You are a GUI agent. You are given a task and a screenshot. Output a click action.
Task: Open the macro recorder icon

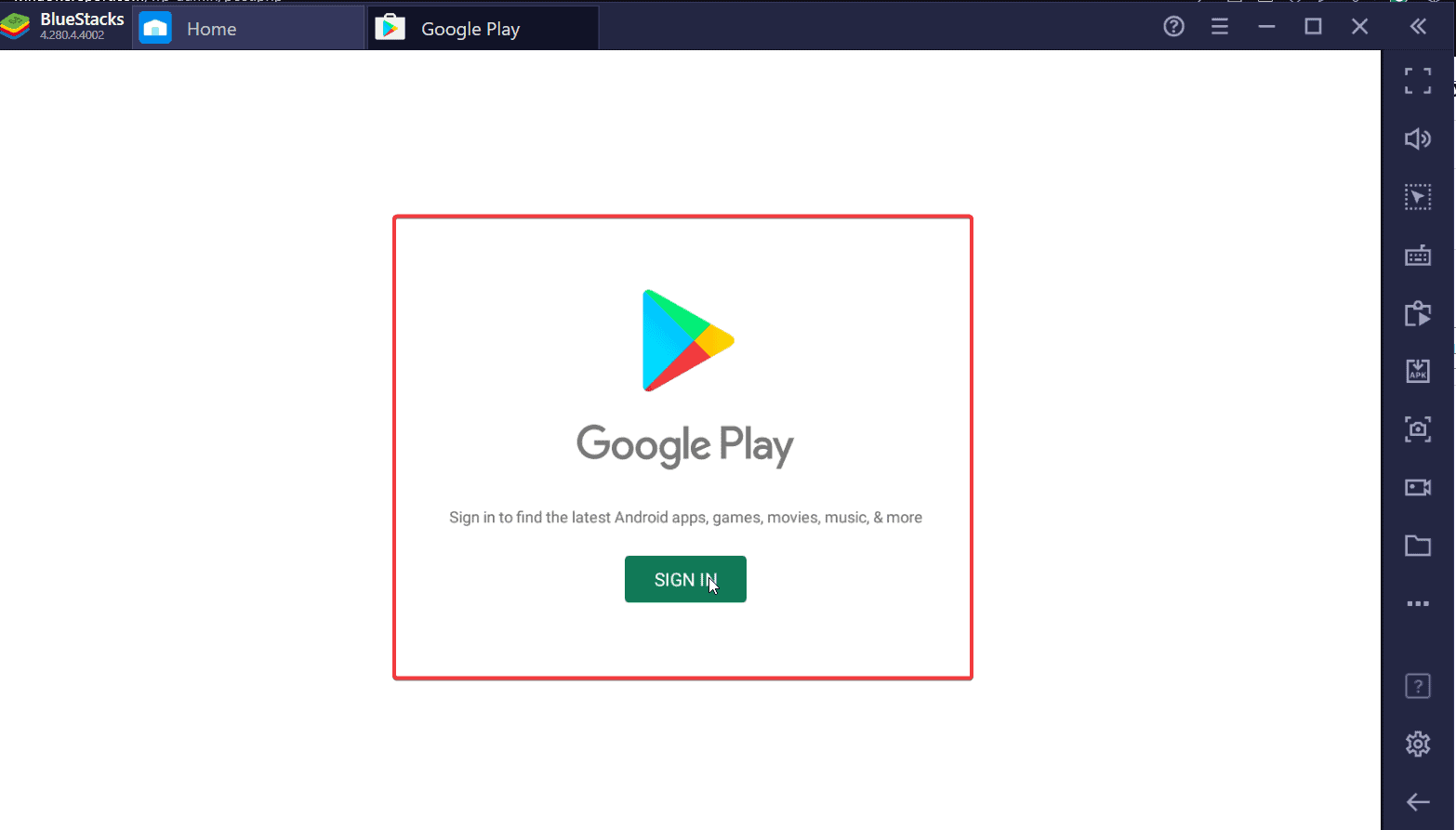pyautogui.click(x=1418, y=313)
